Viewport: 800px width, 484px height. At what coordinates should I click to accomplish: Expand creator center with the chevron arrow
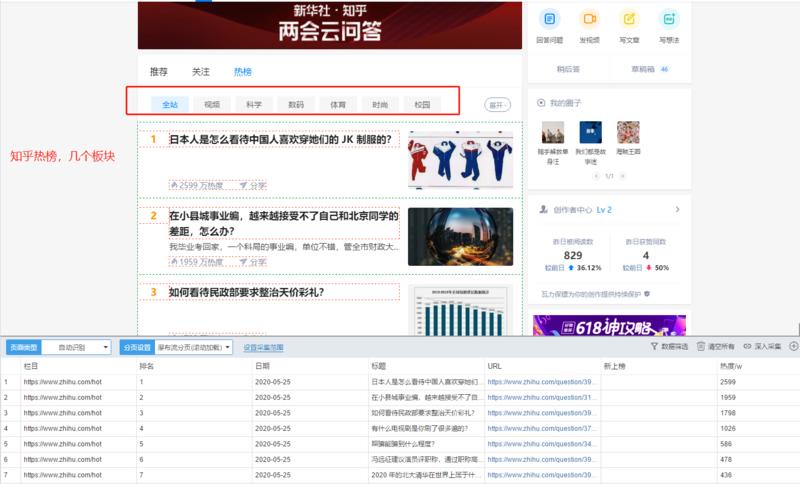coord(677,209)
